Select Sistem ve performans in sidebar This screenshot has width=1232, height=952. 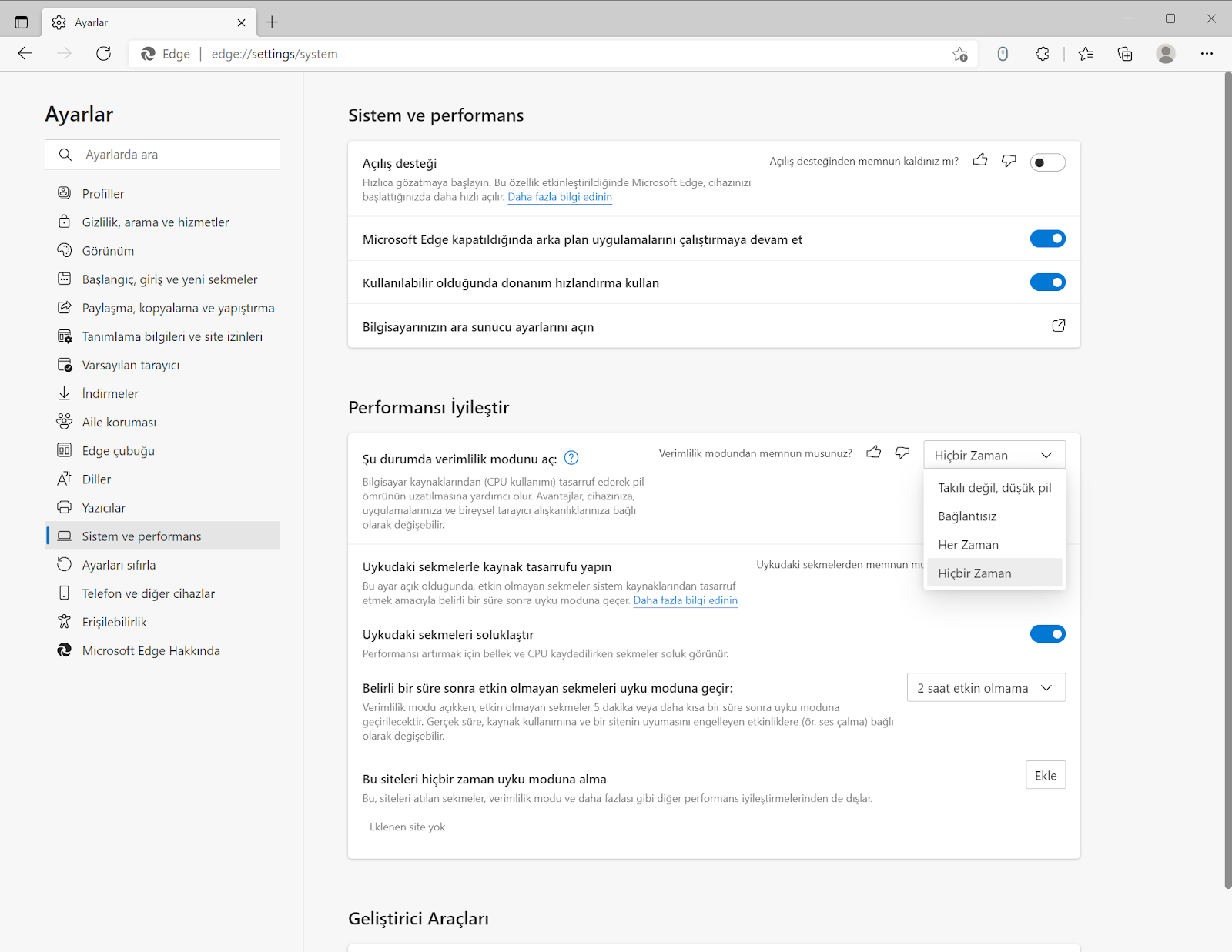pyautogui.click(x=162, y=536)
